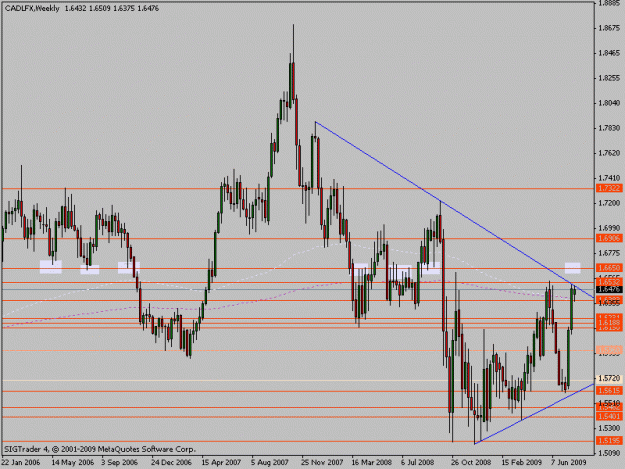This screenshot has height=469, width=625.
Task: Select the 6 Jul 2008 date label
Action: [x=418, y=462]
